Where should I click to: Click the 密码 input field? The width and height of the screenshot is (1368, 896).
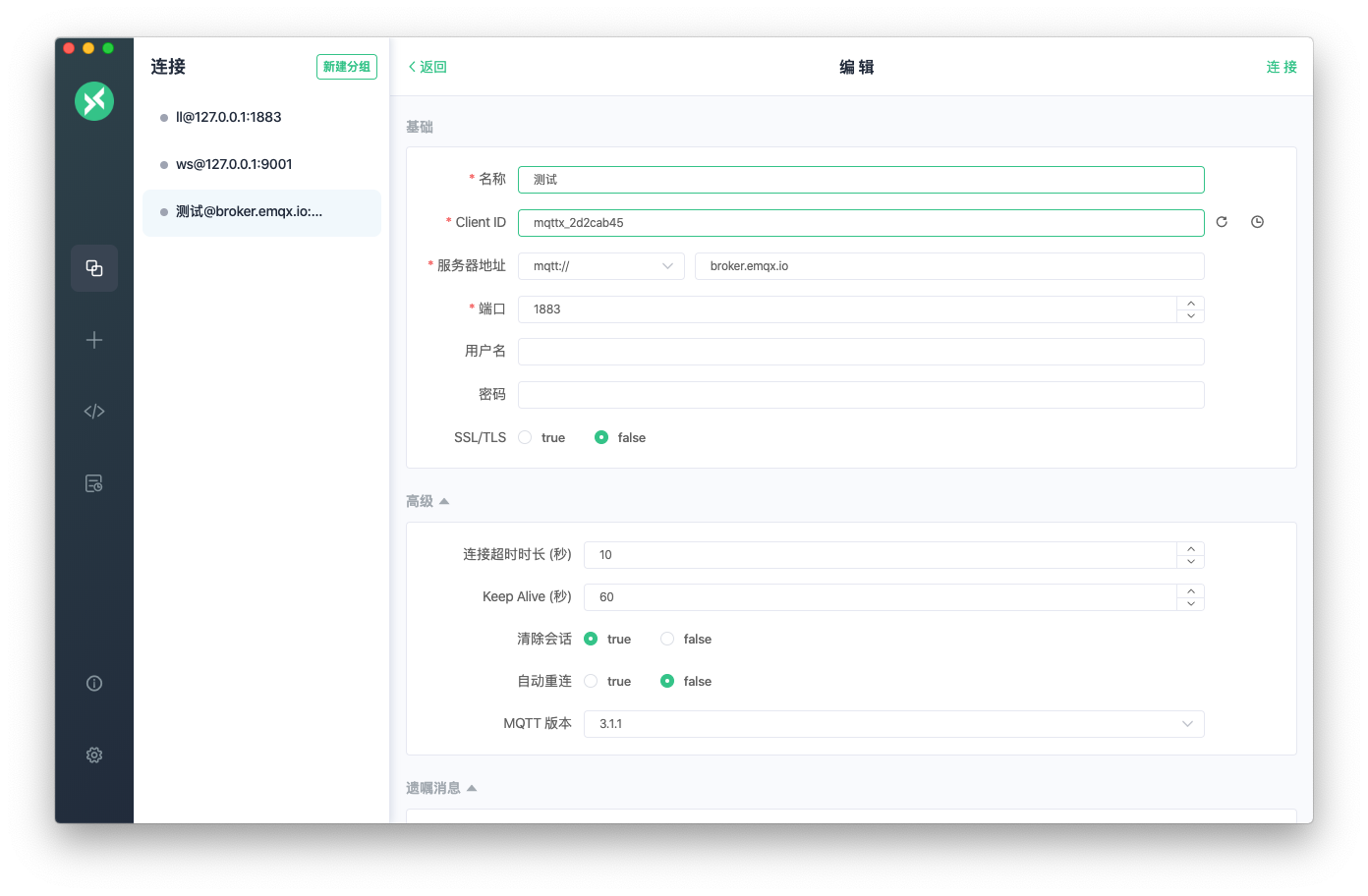coord(861,395)
